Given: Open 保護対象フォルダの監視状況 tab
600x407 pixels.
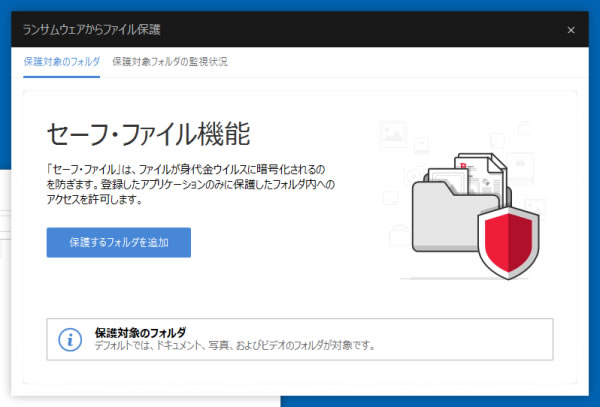Looking at the screenshot, I should click(170, 62).
